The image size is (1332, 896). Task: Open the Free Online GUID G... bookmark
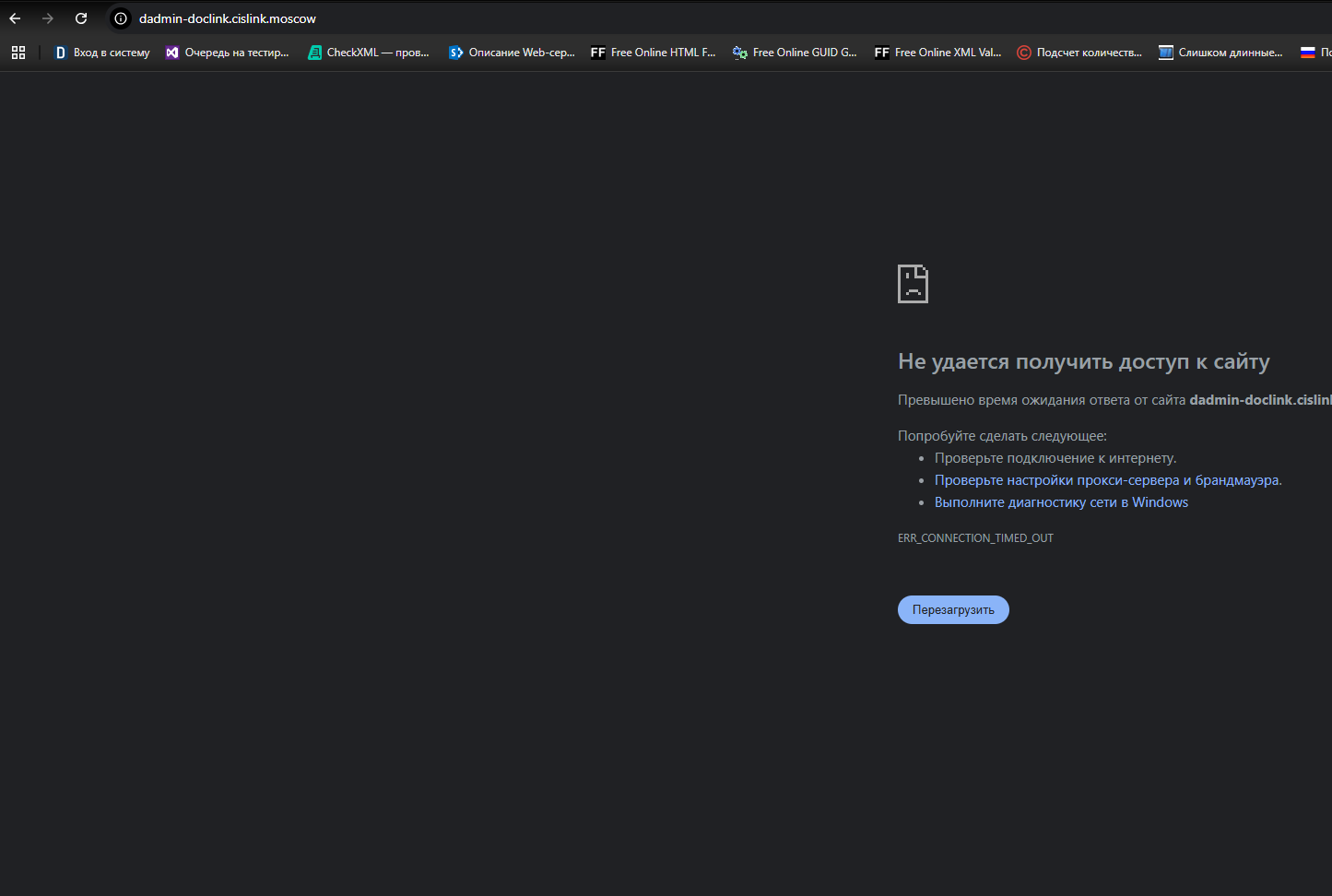point(796,53)
